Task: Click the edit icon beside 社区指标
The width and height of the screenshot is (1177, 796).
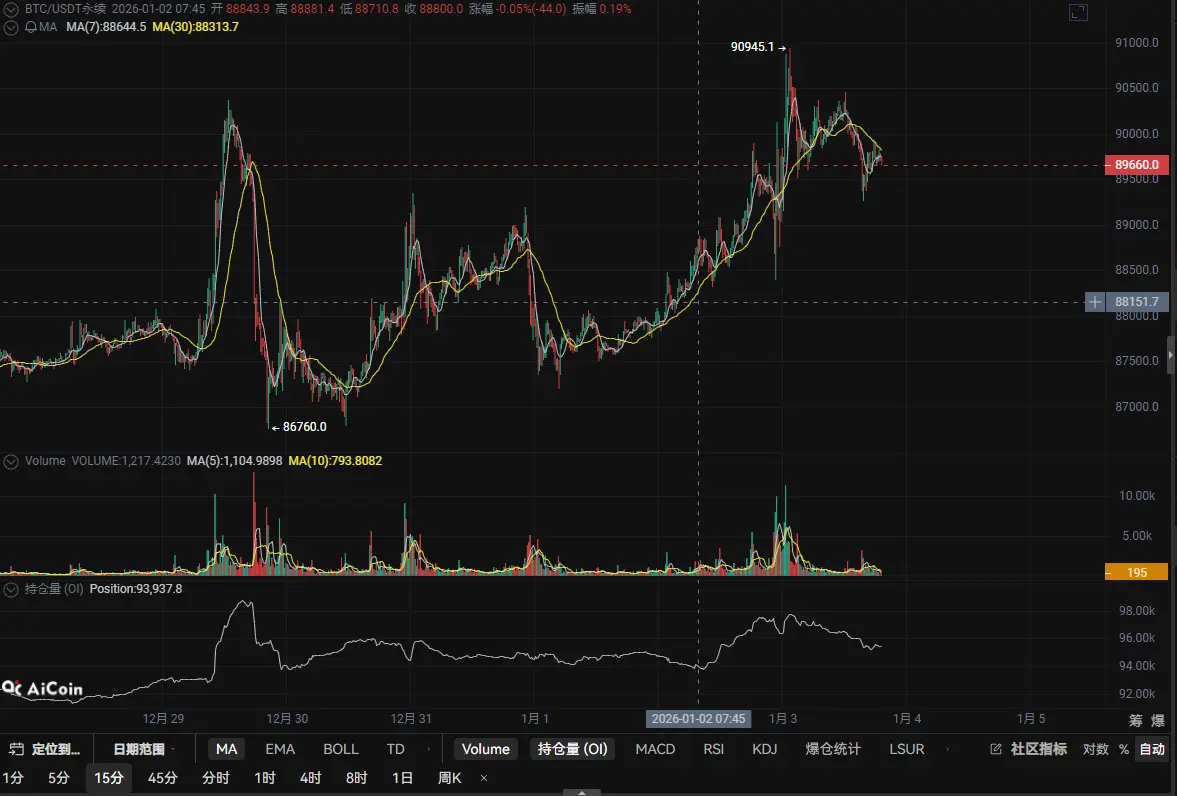Action: pos(996,749)
